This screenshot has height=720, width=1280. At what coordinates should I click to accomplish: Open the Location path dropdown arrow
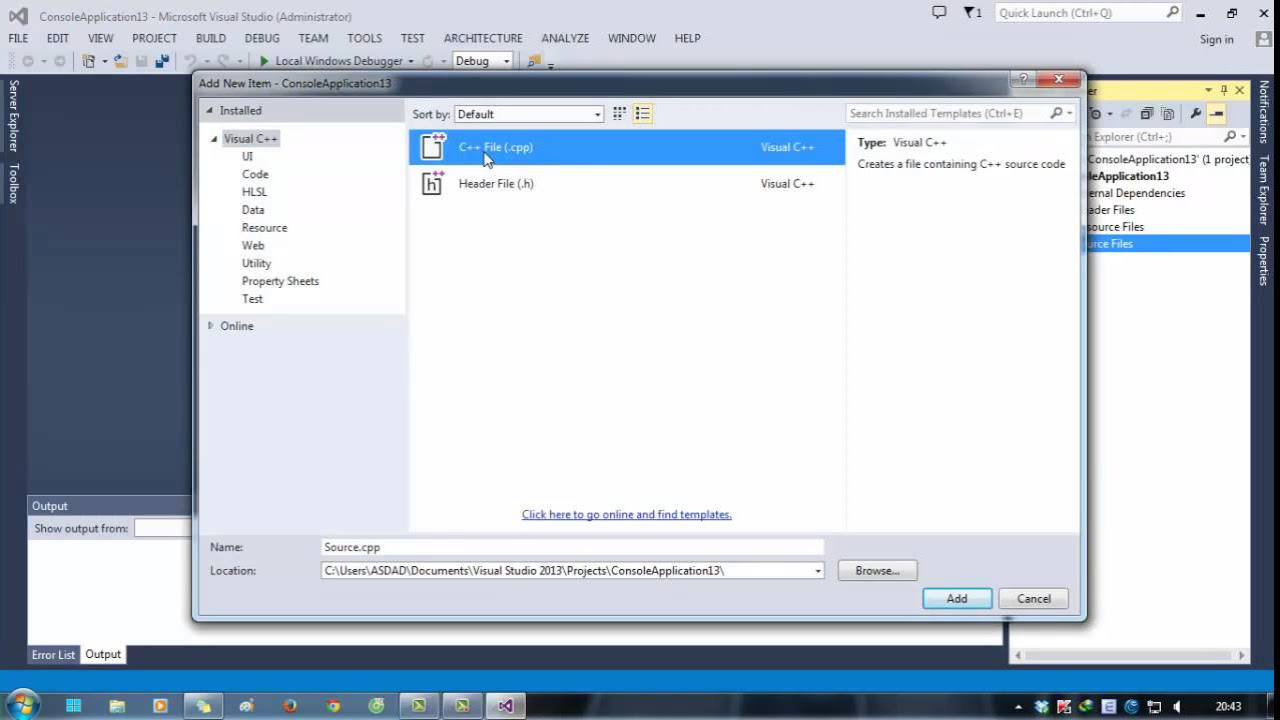[x=818, y=571]
